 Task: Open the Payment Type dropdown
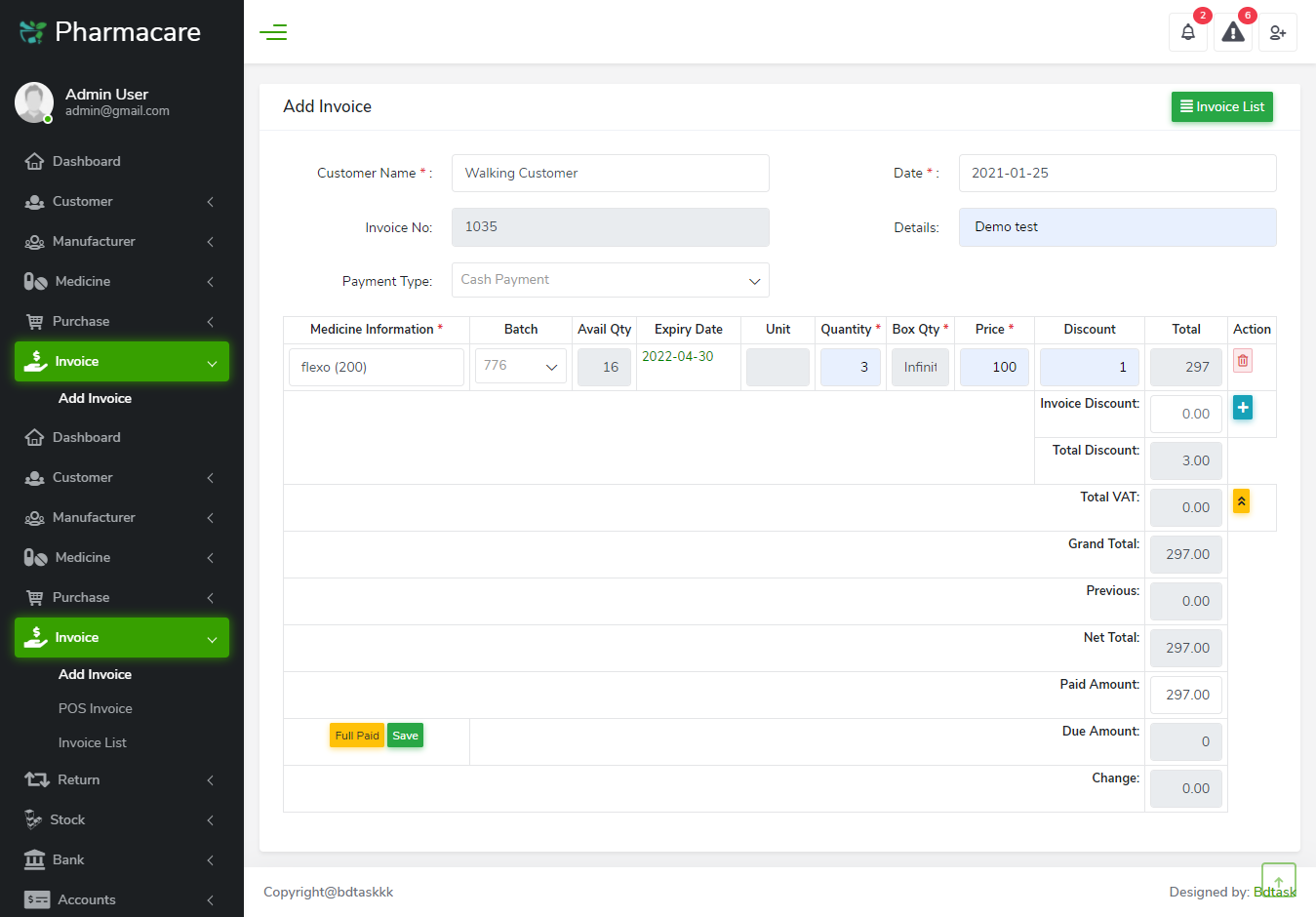pos(610,280)
